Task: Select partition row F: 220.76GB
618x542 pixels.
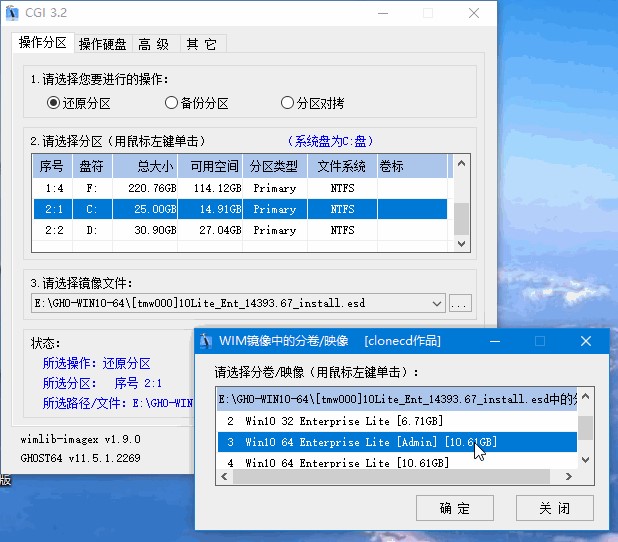Action: click(240, 188)
